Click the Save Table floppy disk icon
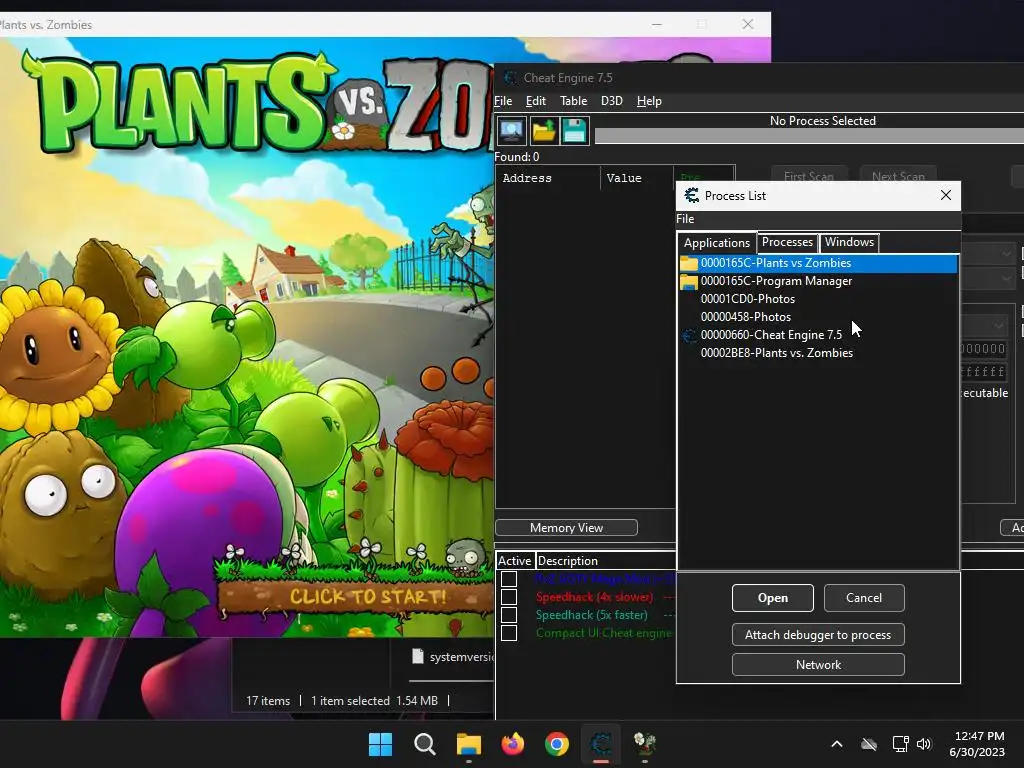1024x768 pixels. pyautogui.click(x=575, y=131)
